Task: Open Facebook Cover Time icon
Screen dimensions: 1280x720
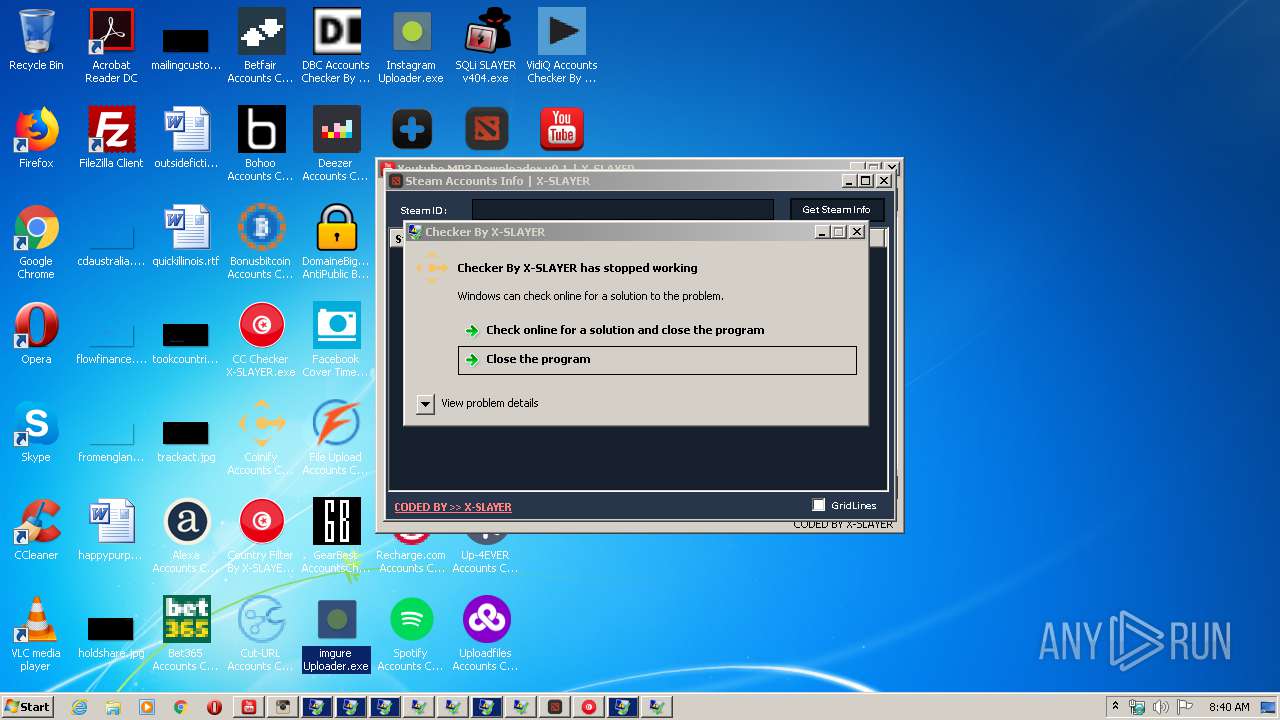Action: 336,340
